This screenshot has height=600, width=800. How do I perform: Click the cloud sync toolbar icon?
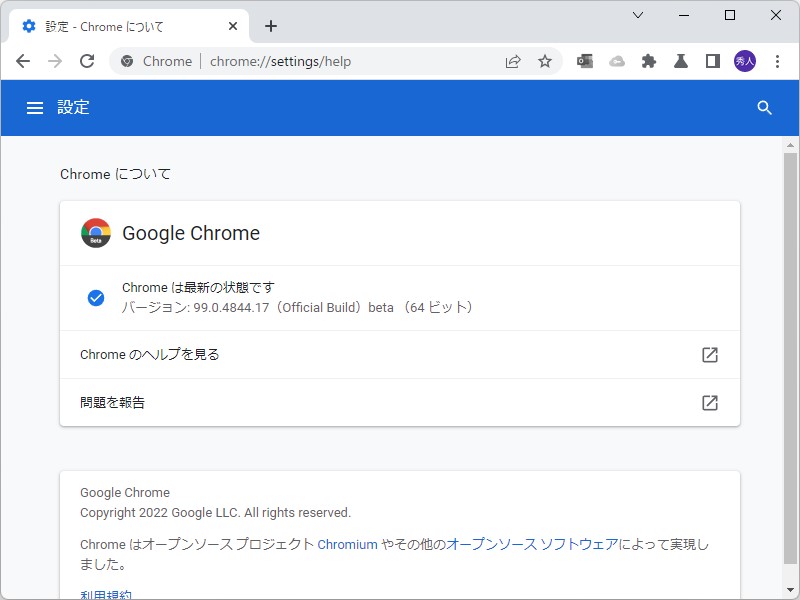[617, 61]
